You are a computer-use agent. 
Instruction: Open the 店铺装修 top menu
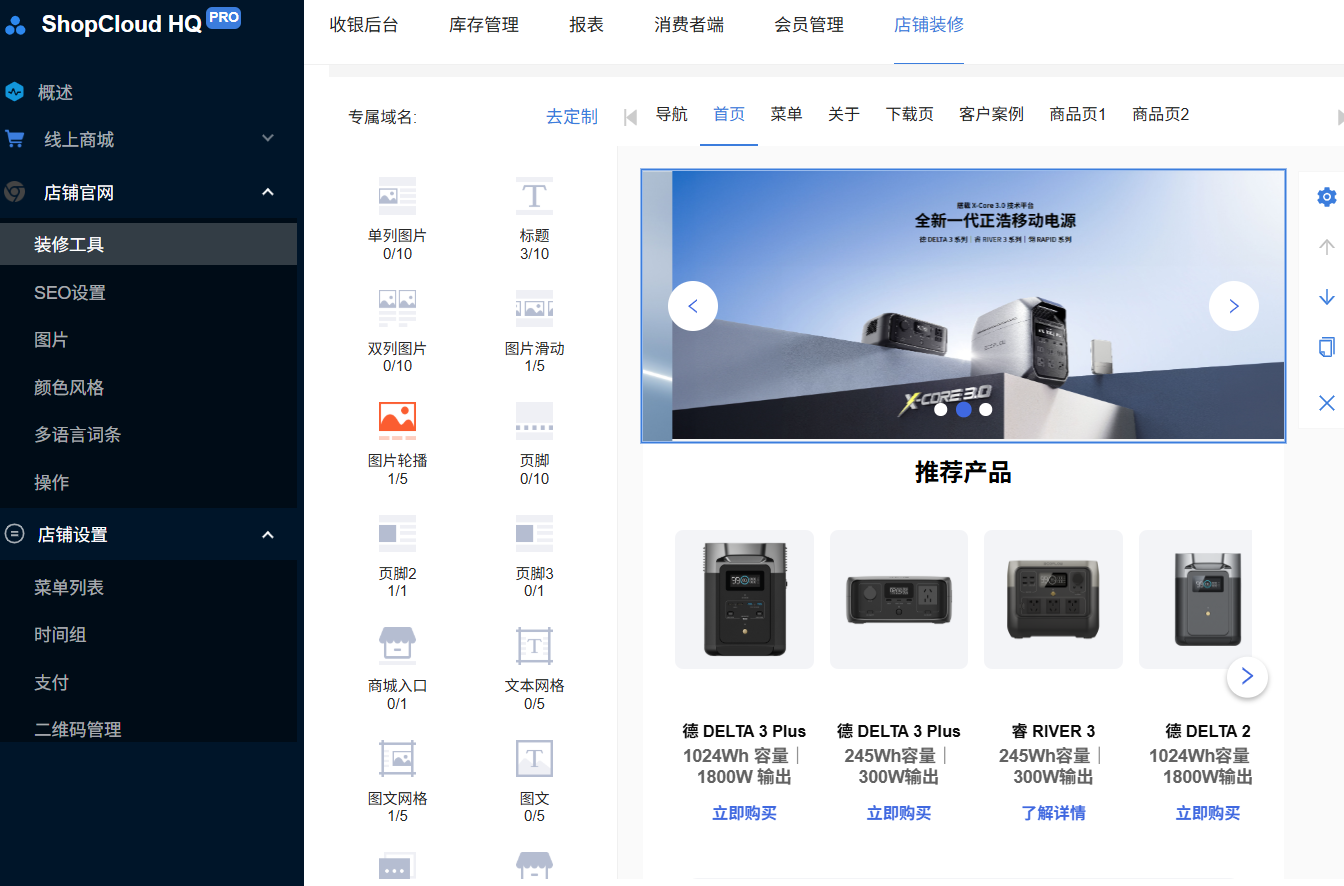pyautogui.click(x=929, y=25)
